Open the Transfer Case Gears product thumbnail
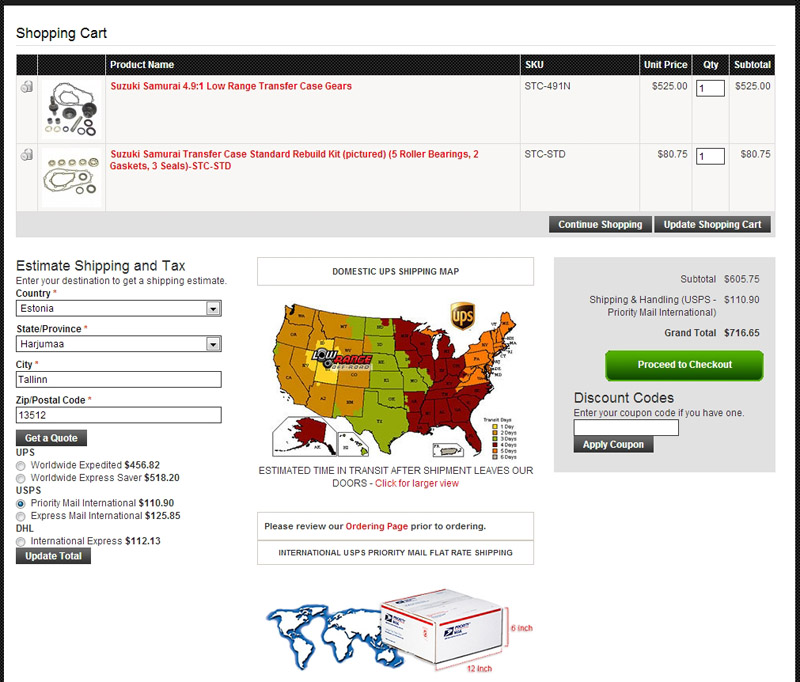Screen dimensions: 800x682 point(71,109)
